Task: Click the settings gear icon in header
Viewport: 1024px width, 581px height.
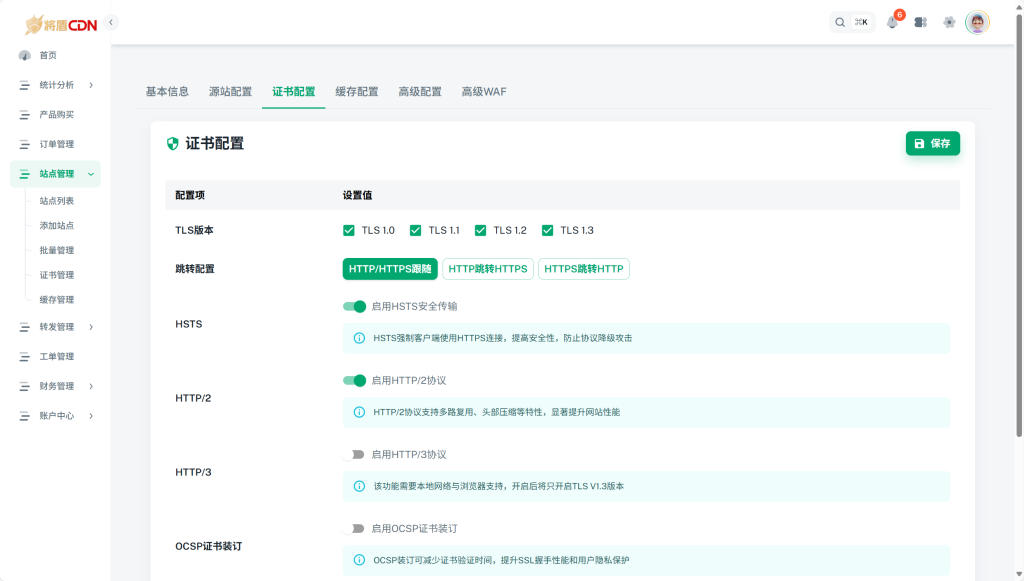Action: tap(949, 21)
